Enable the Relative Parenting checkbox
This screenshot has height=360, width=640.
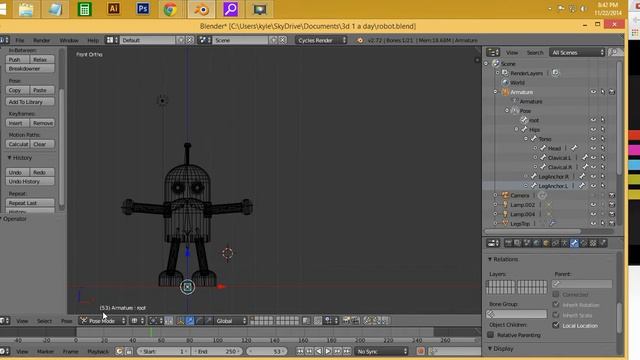pos(491,335)
